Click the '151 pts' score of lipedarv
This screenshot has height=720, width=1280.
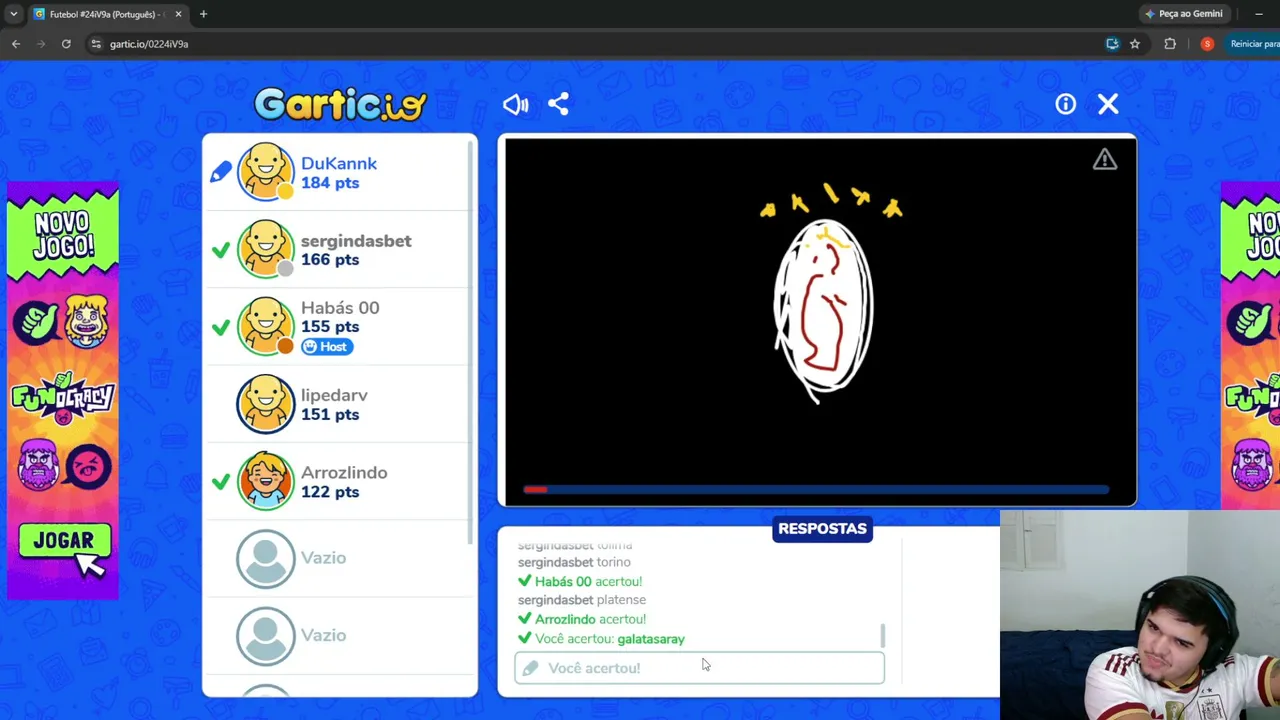pos(330,415)
